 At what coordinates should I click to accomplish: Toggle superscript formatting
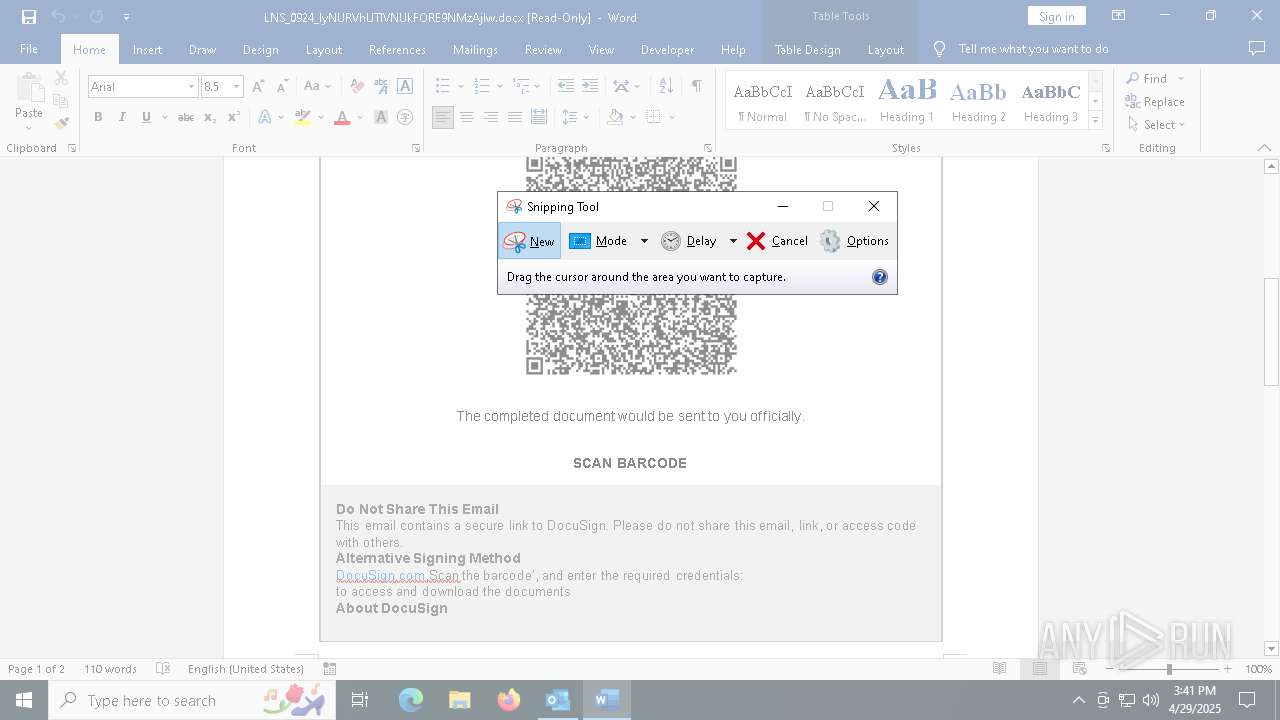click(x=234, y=117)
